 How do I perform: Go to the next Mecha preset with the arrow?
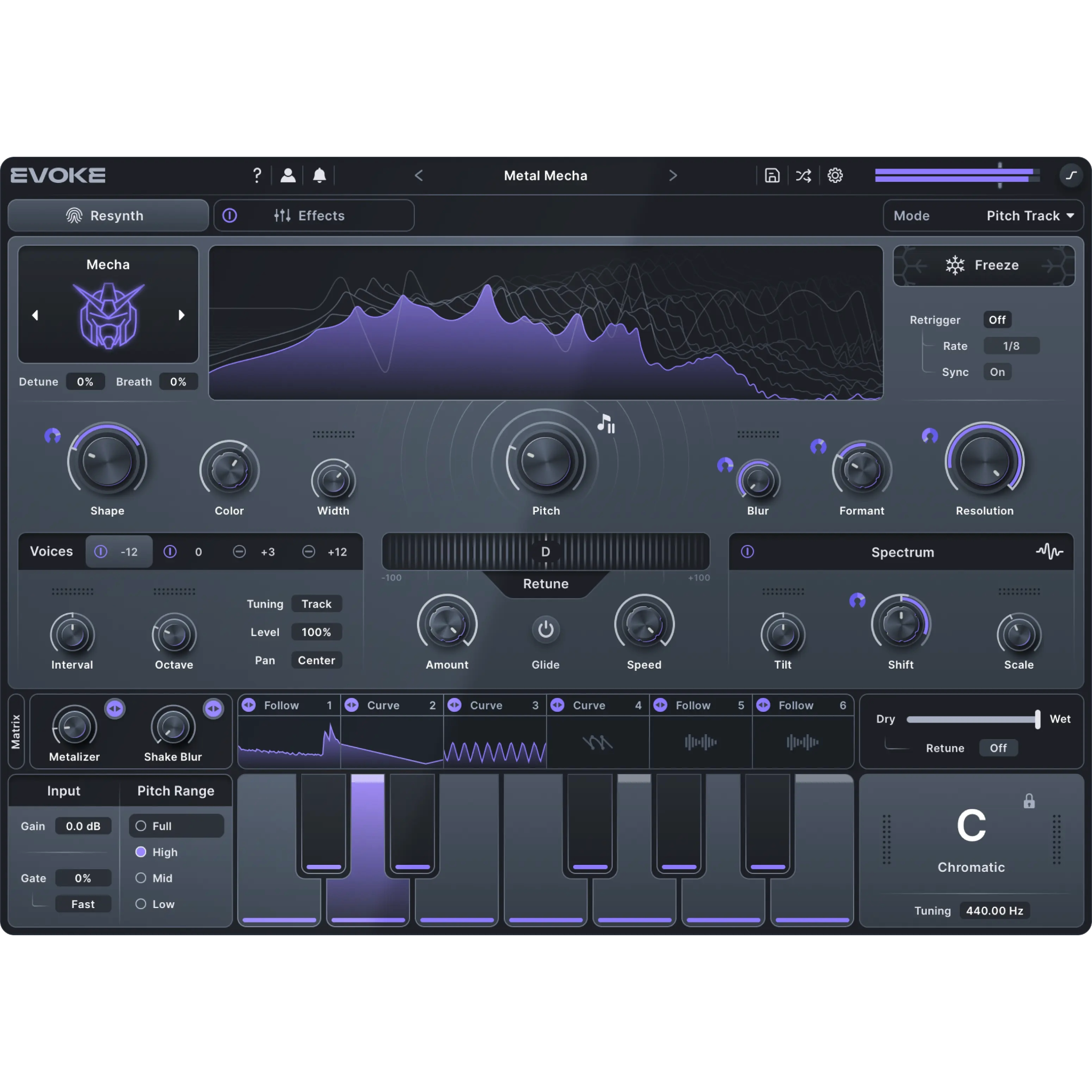pos(181,315)
